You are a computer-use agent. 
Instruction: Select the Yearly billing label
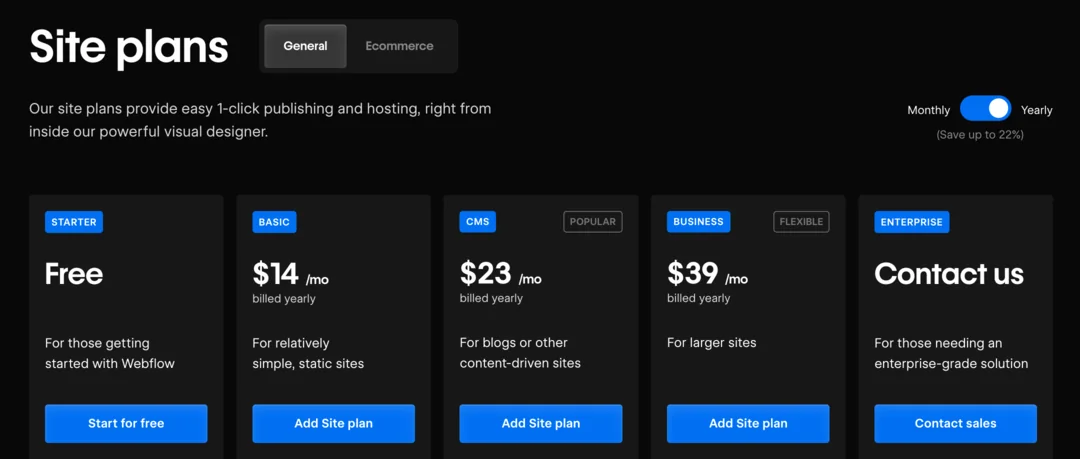coord(1037,110)
